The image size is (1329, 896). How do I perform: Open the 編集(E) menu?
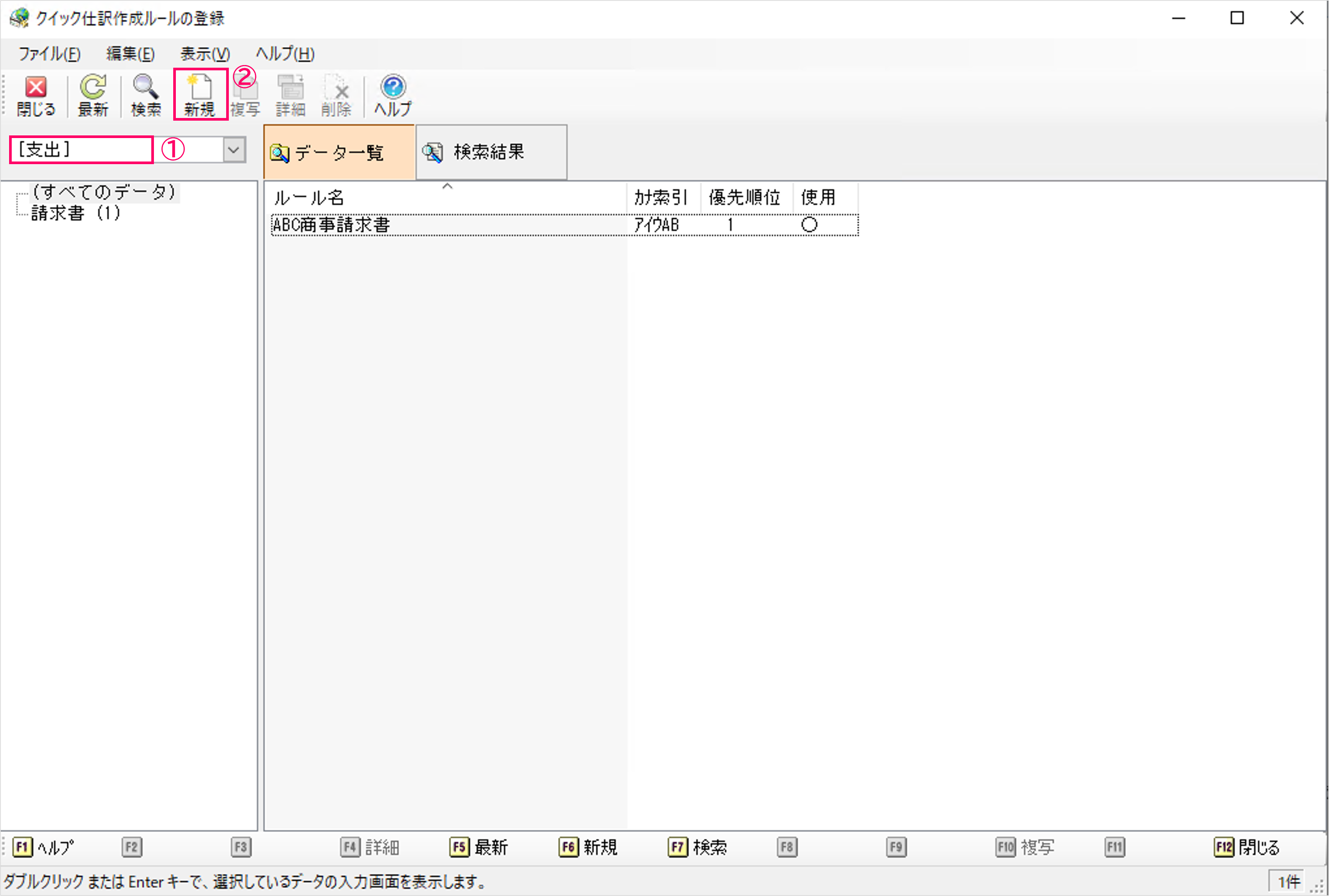click(130, 54)
